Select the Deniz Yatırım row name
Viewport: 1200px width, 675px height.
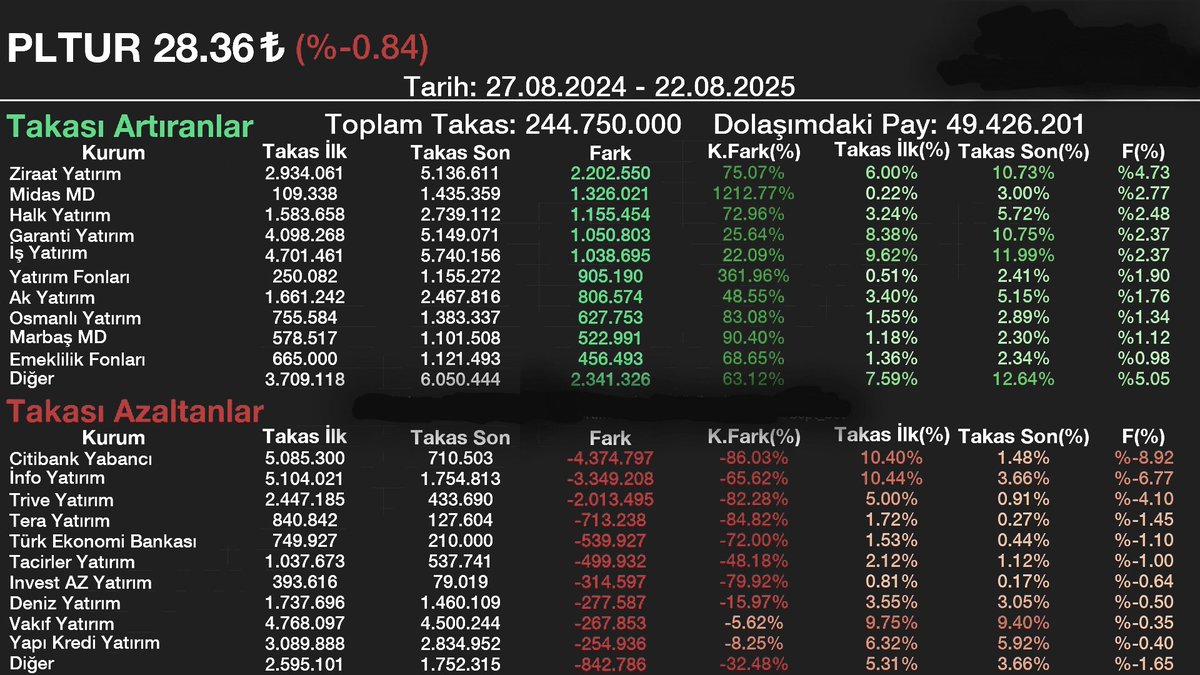(x=65, y=603)
